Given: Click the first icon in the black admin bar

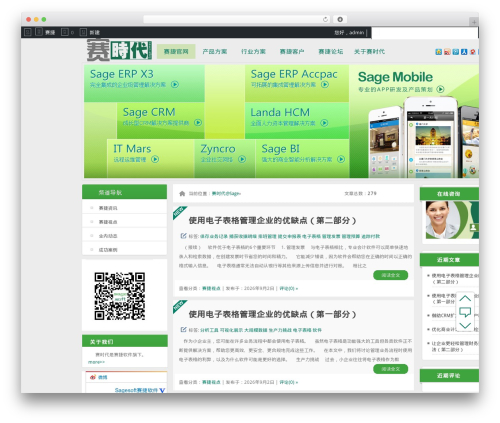Looking at the screenshot, I should (x=28, y=32).
